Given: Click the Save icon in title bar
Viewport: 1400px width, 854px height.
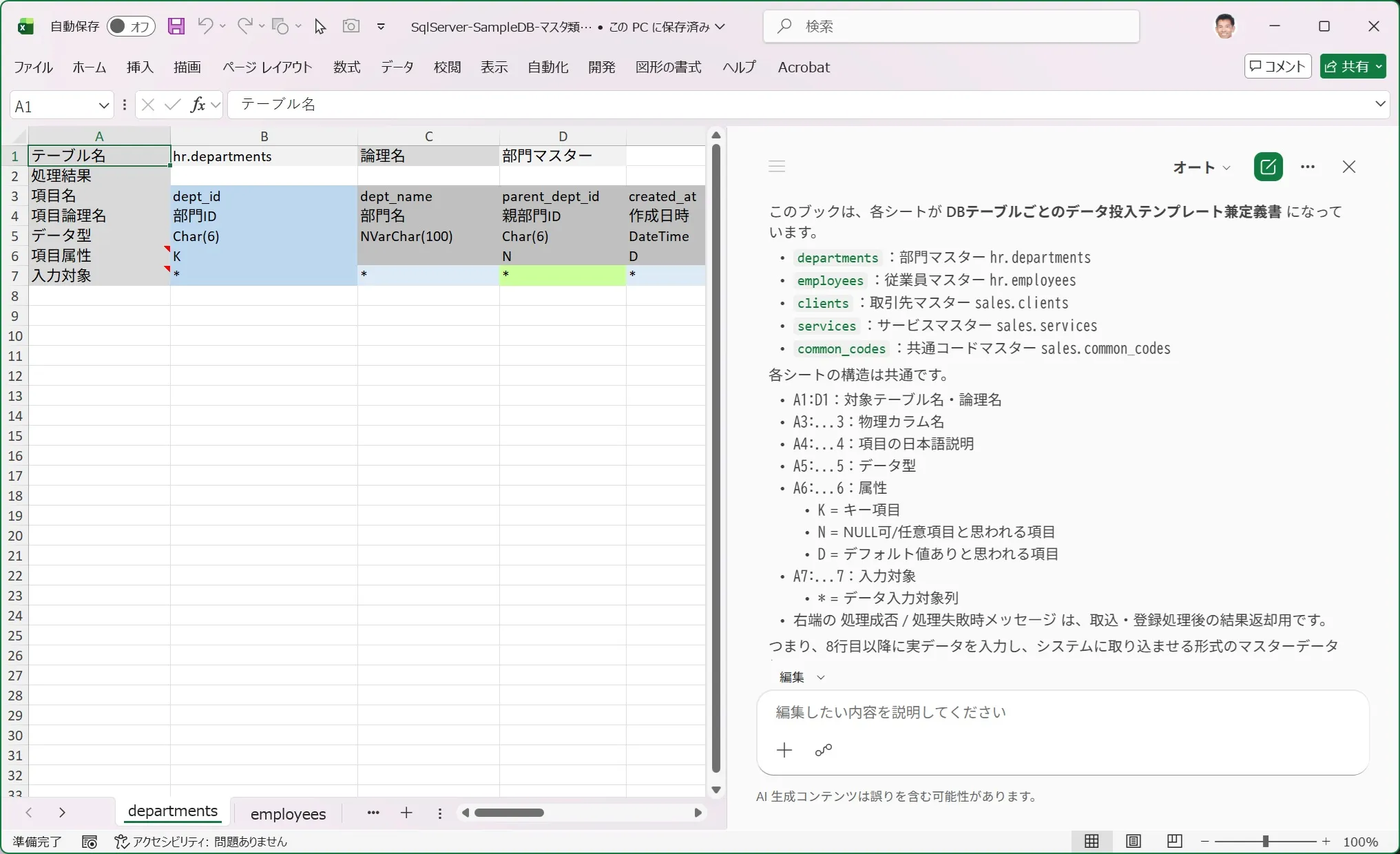Looking at the screenshot, I should pyautogui.click(x=176, y=26).
